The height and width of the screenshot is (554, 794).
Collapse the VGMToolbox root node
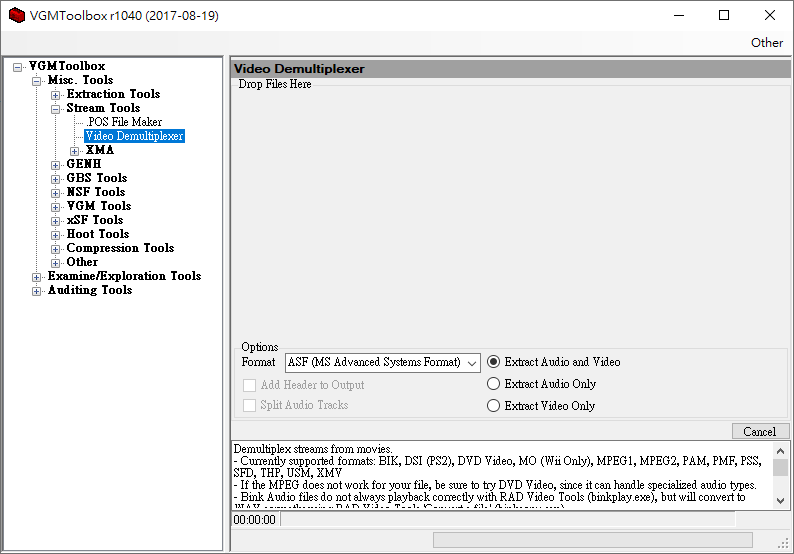click(x=18, y=67)
